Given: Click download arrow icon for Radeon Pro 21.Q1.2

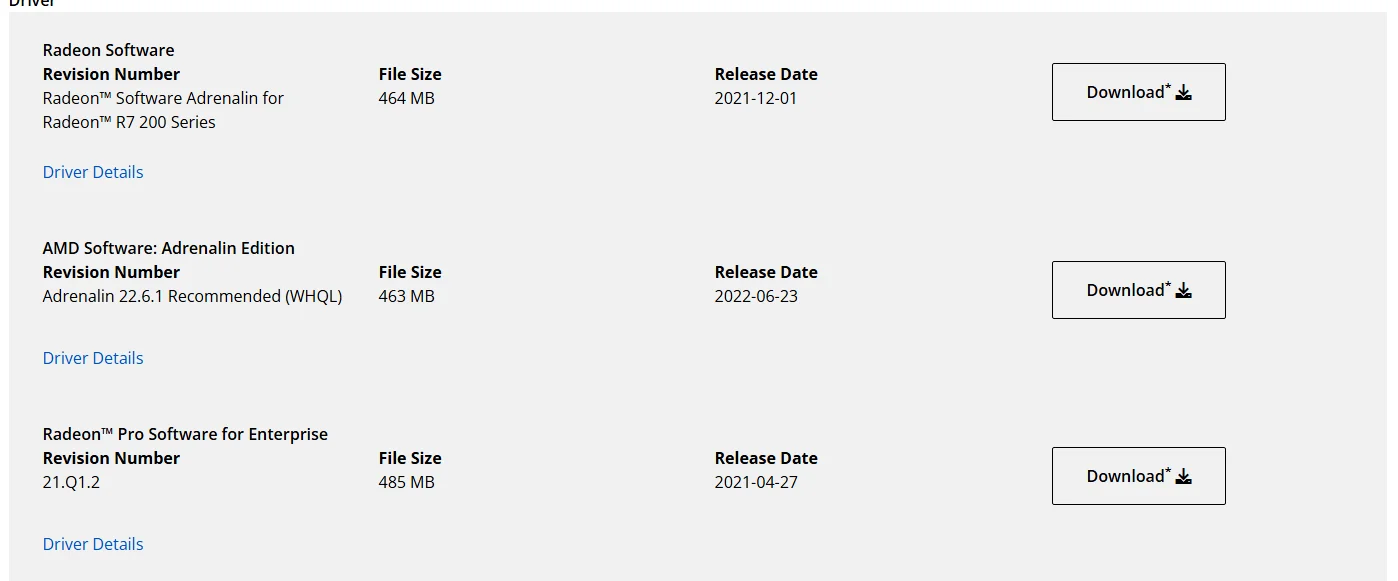Looking at the screenshot, I should [x=1184, y=477].
